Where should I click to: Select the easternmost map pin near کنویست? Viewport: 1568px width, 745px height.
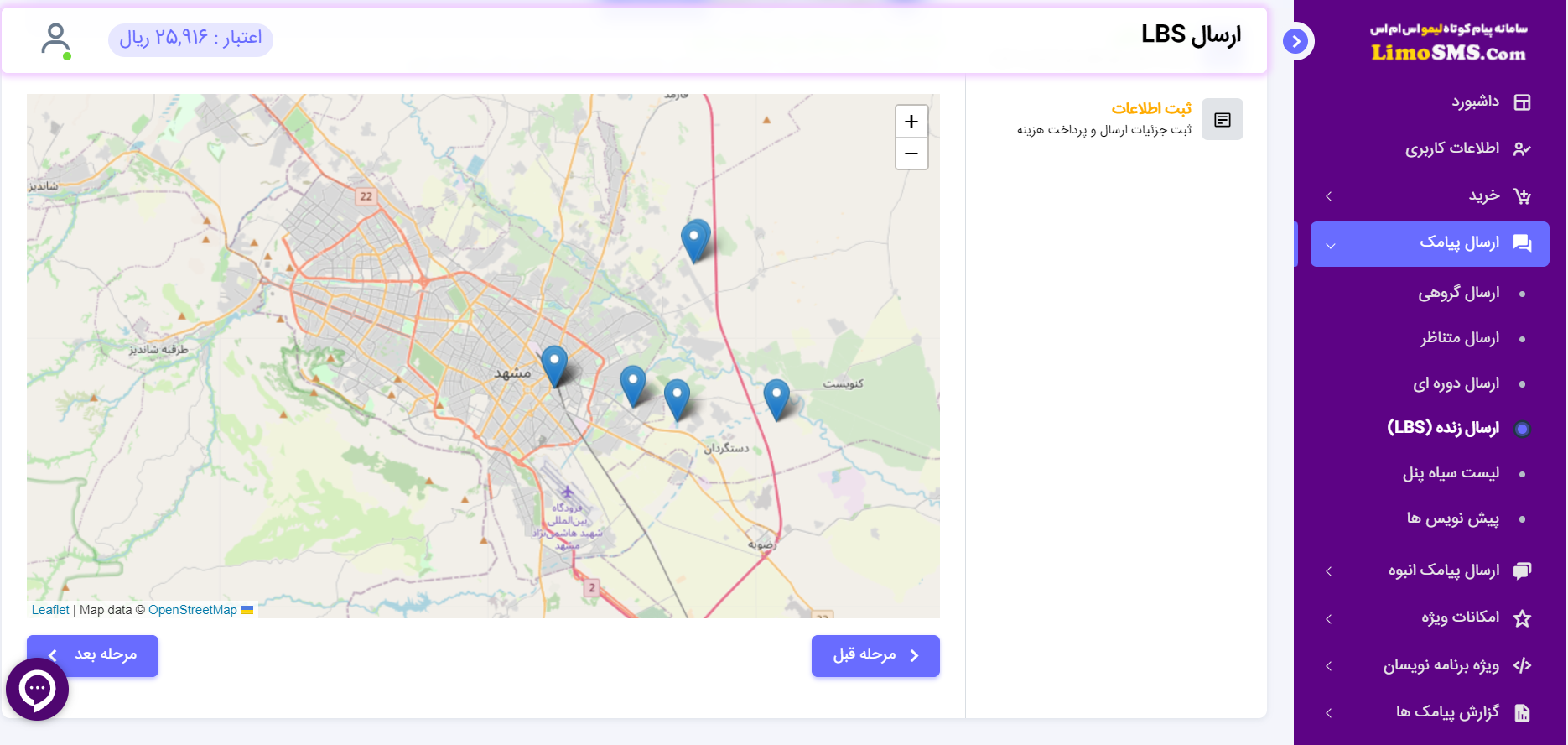pyautogui.click(x=776, y=399)
